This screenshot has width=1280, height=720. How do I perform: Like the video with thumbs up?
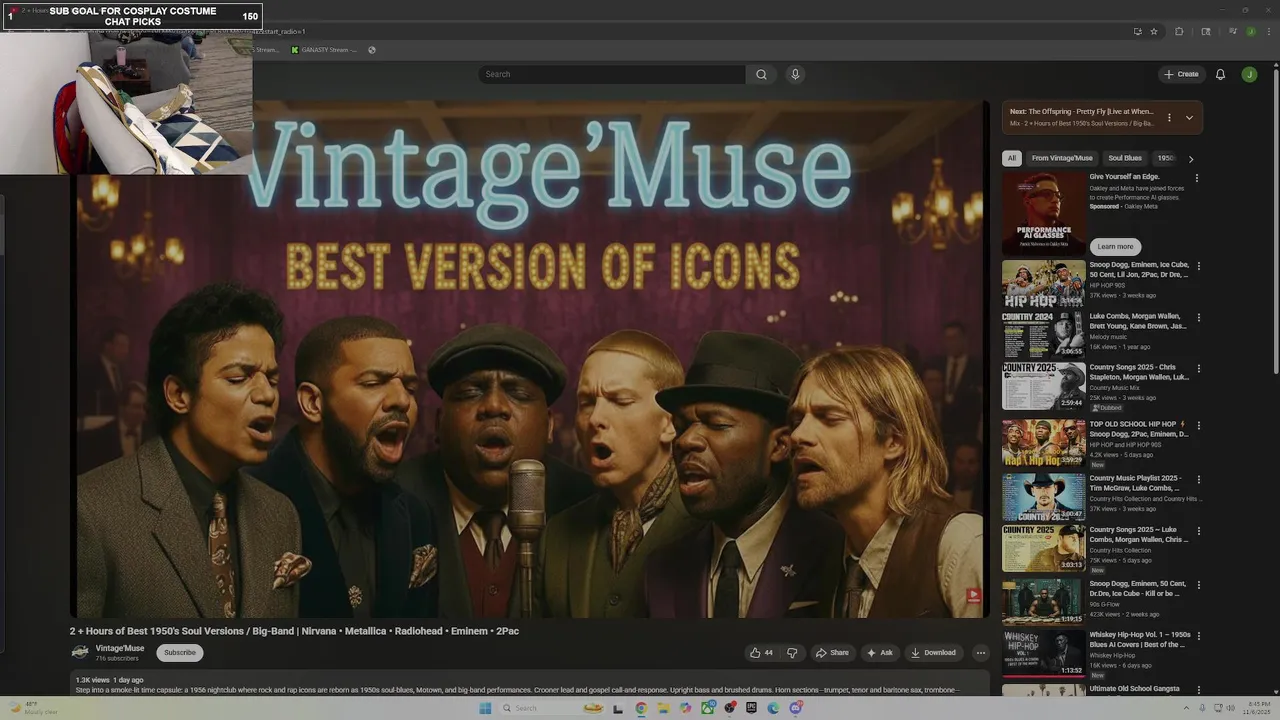point(761,653)
